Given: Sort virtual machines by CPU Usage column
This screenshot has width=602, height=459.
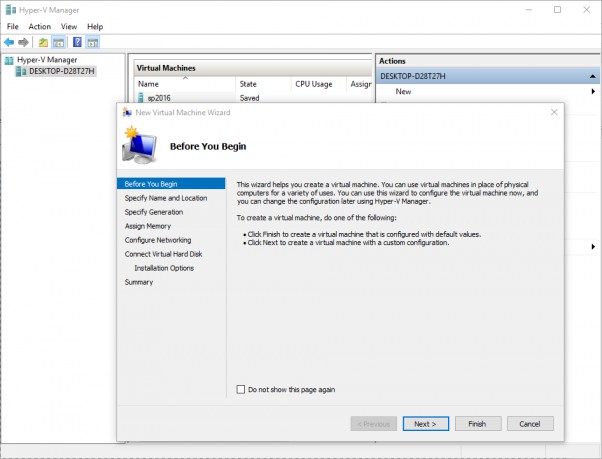Looking at the screenshot, I should (x=319, y=84).
